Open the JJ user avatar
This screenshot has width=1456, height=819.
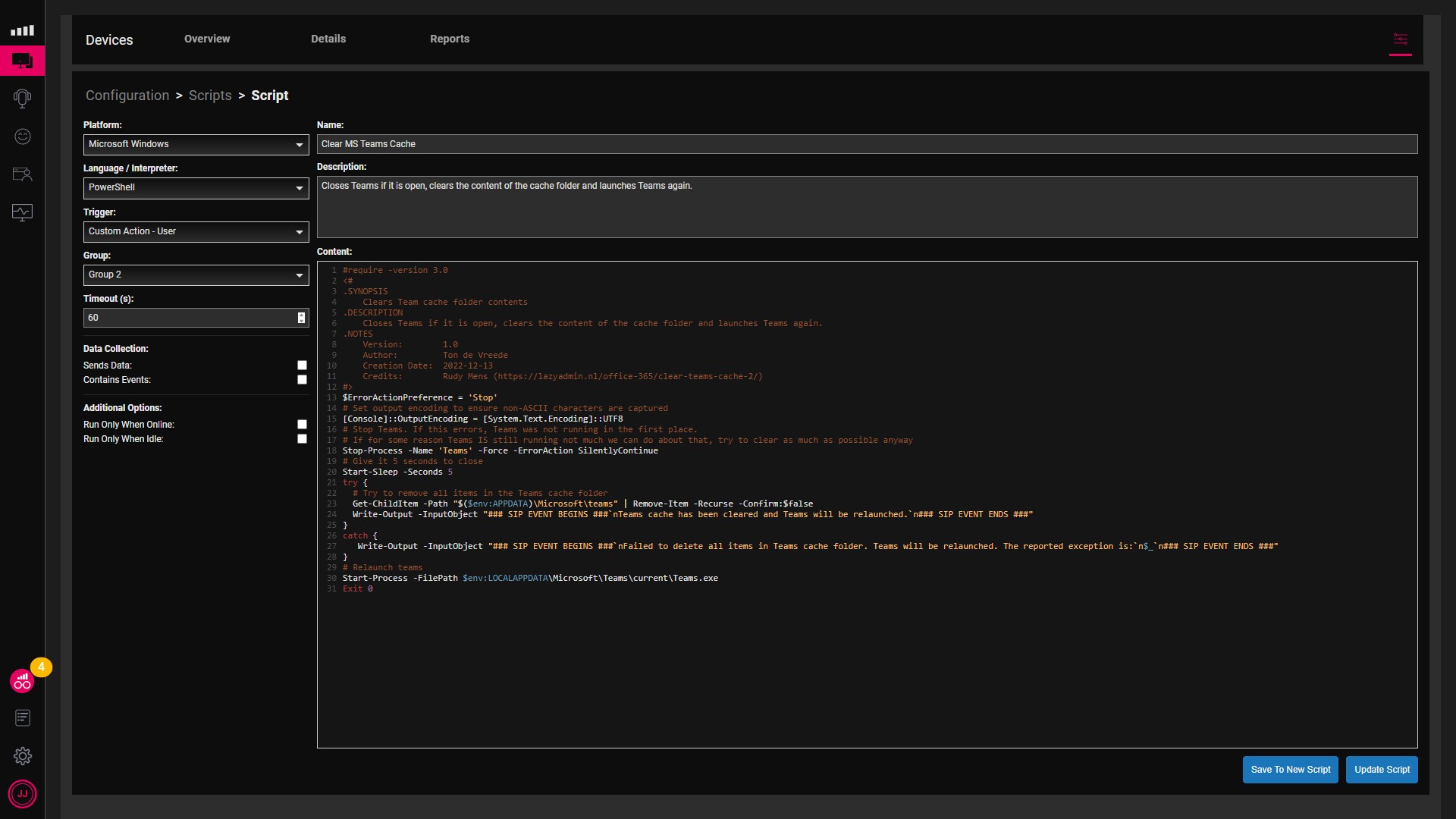[x=22, y=794]
